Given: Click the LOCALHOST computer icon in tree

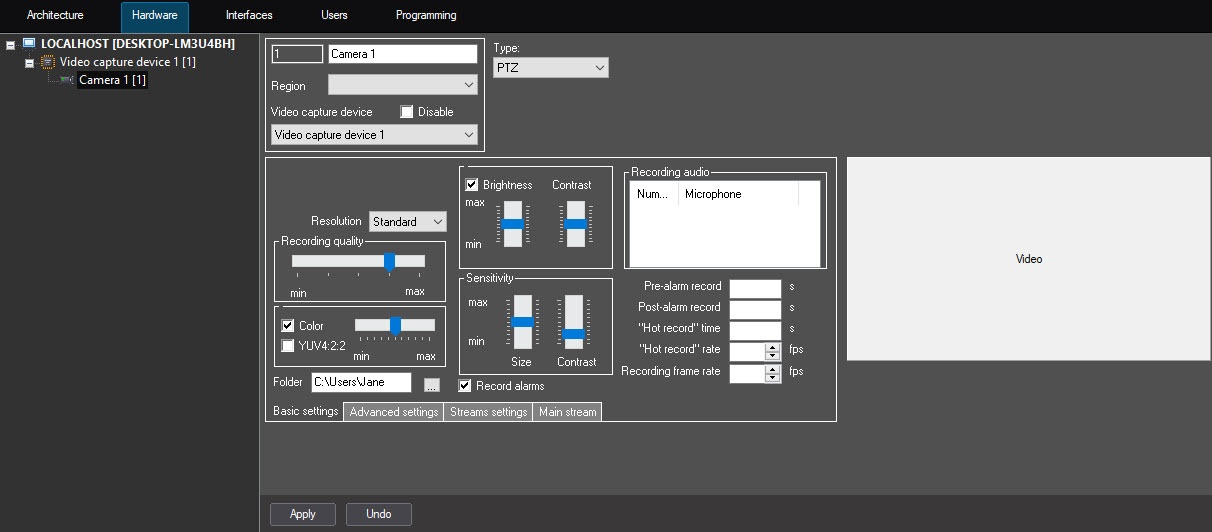Looking at the screenshot, I should click(29, 44).
